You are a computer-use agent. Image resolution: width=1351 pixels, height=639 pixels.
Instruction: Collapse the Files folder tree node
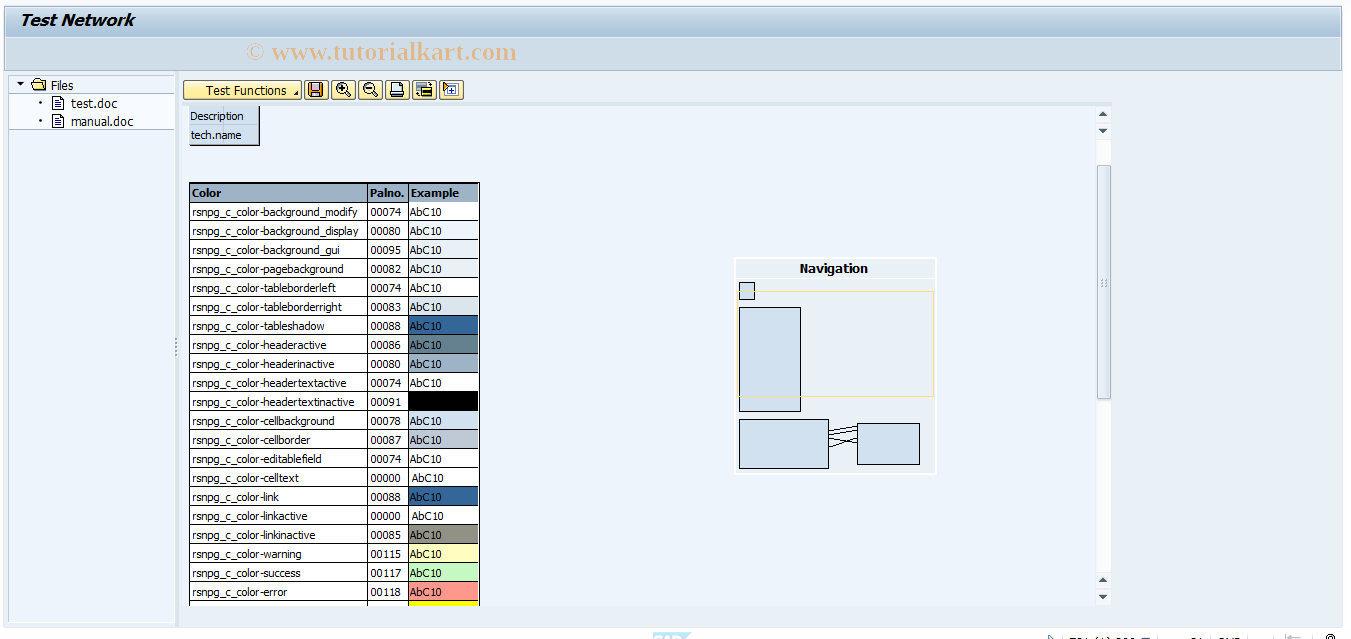pos(20,85)
